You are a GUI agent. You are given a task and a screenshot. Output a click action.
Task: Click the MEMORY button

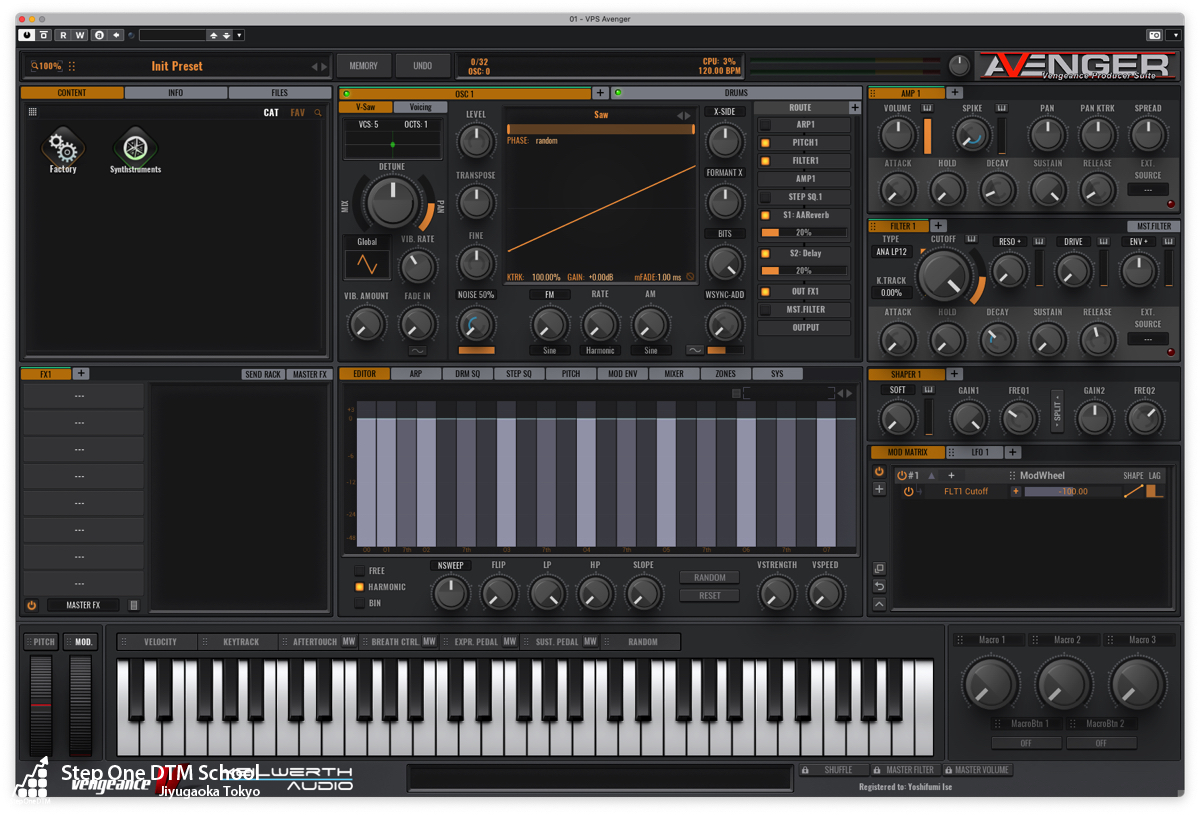363,66
